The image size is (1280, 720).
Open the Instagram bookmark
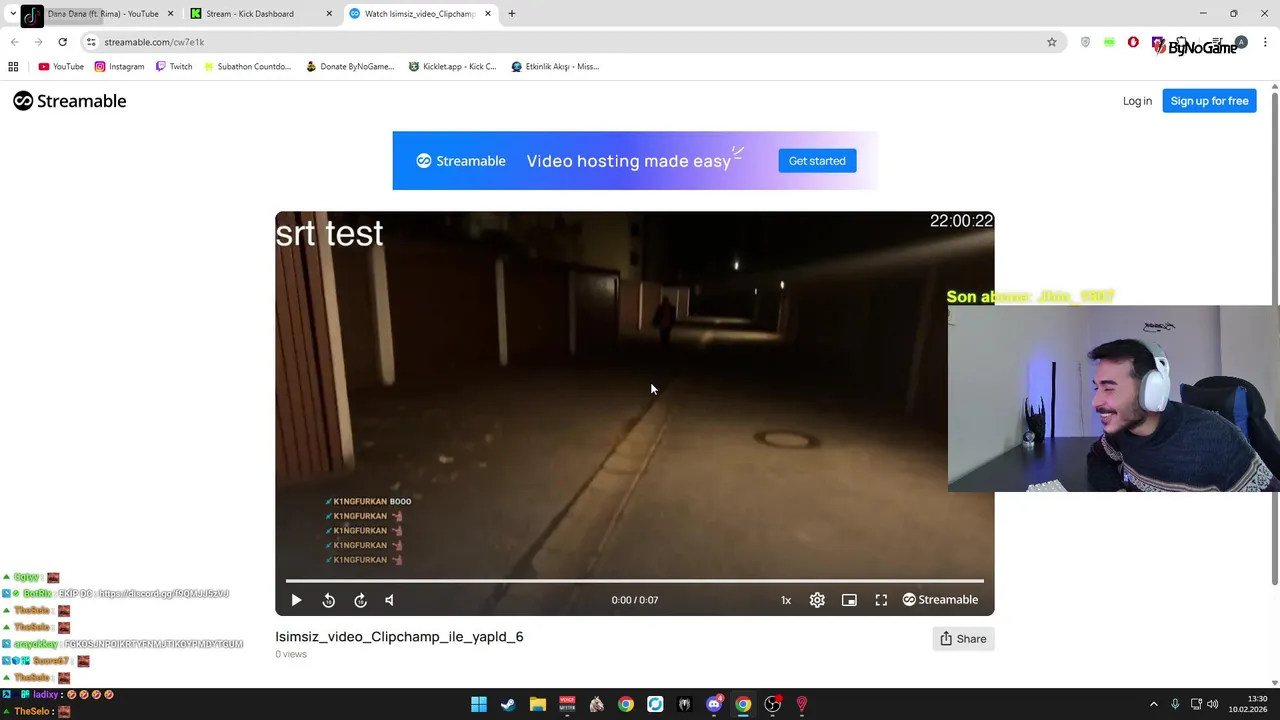(120, 67)
